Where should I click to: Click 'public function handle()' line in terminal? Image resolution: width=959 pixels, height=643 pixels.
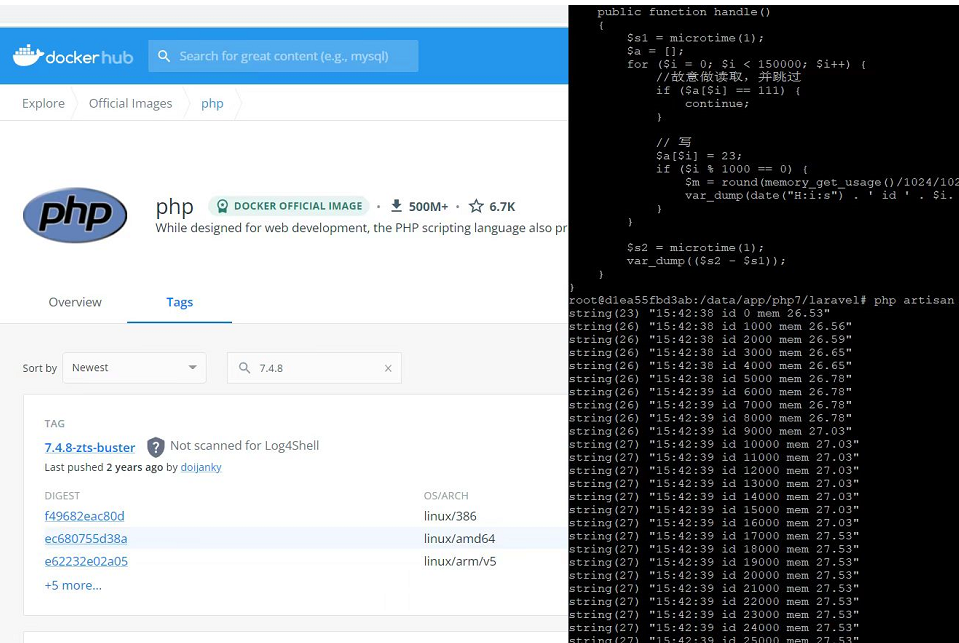coord(684,12)
